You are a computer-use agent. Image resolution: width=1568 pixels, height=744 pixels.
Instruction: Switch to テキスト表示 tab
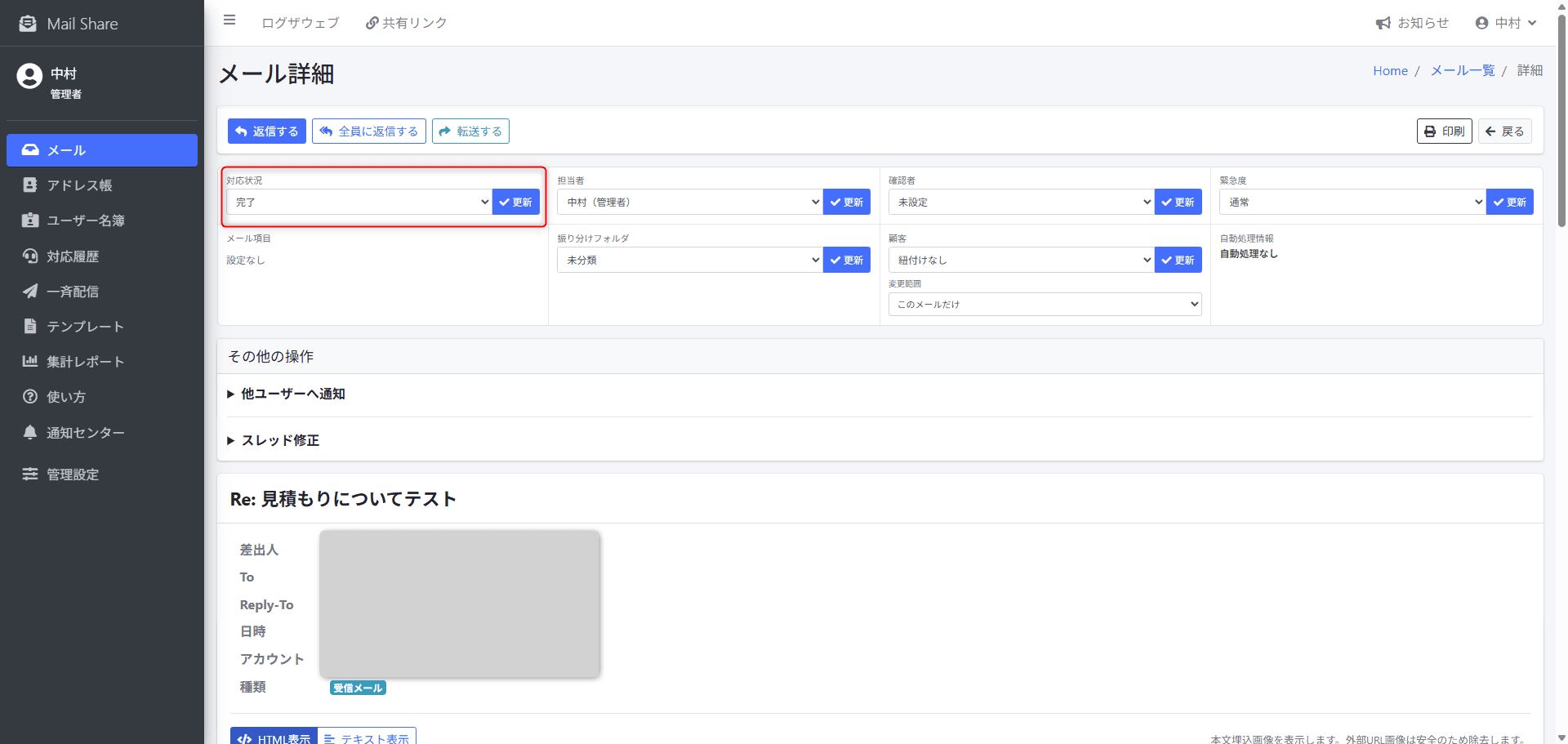(367, 737)
